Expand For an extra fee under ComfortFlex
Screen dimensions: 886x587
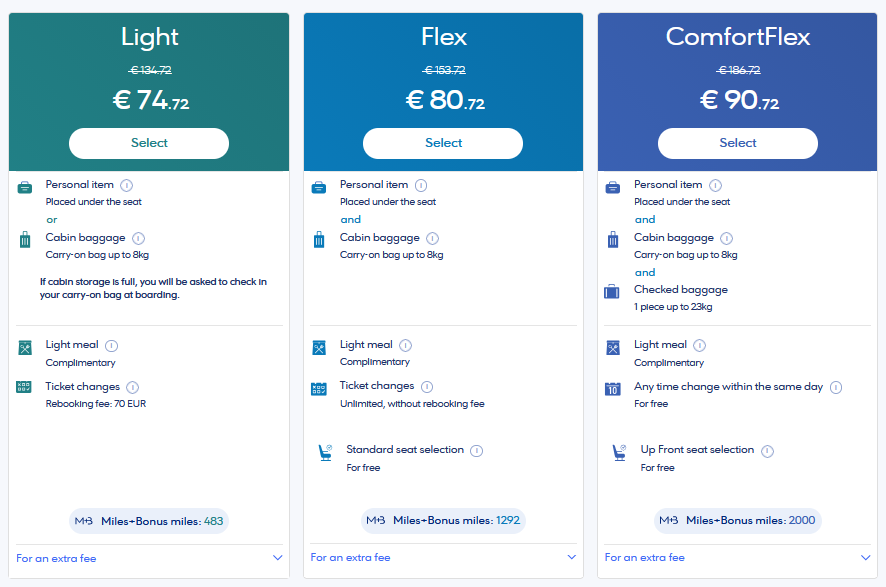coord(737,557)
